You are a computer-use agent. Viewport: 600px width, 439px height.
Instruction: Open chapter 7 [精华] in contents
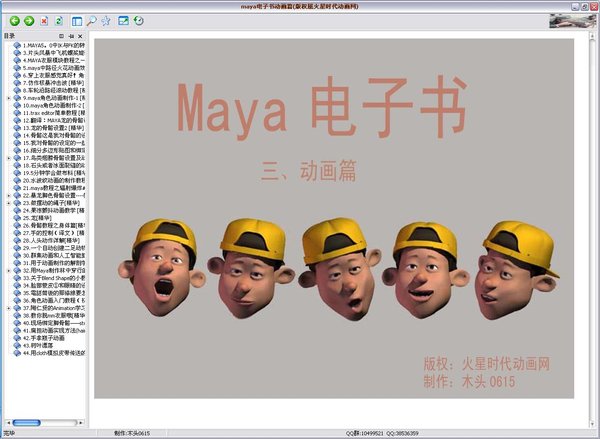click(53, 83)
